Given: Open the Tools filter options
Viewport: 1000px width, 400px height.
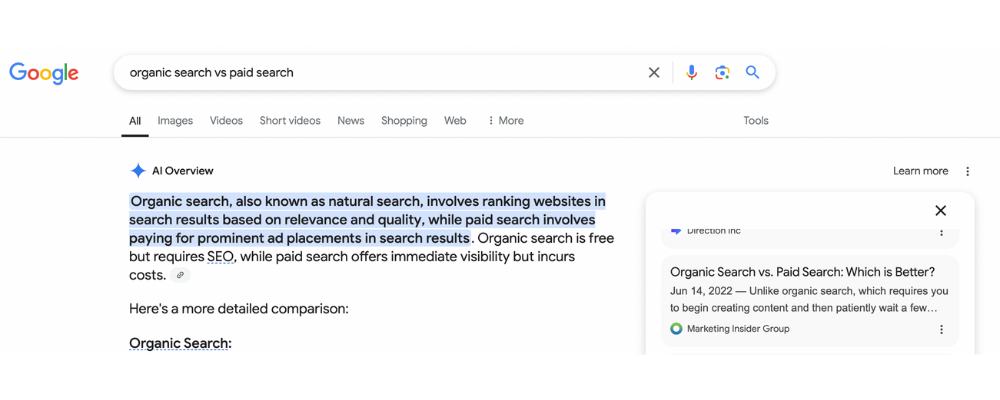Looking at the screenshot, I should [x=756, y=121].
